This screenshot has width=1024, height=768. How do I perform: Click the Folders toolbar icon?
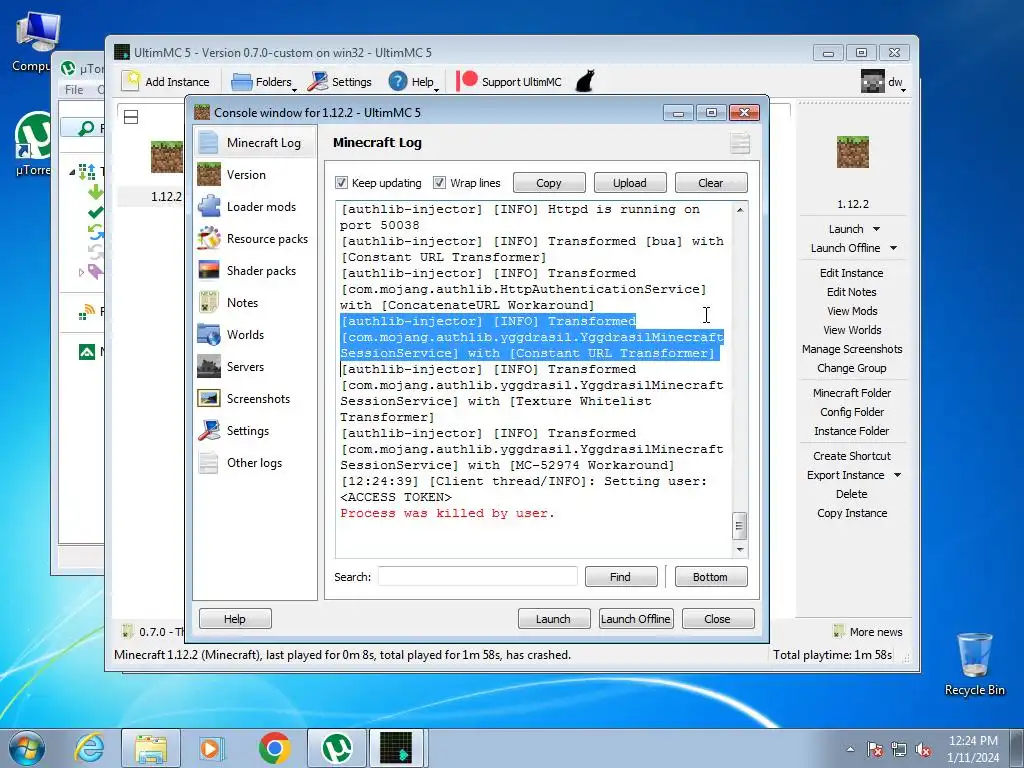coord(242,82)
